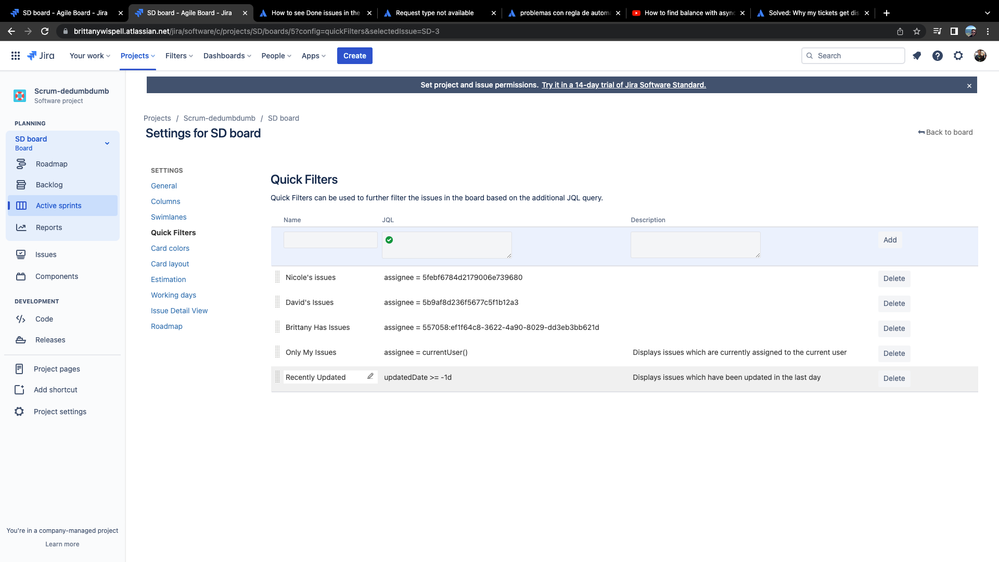Click the new filter JQL text area

click(x=447, y=245)
